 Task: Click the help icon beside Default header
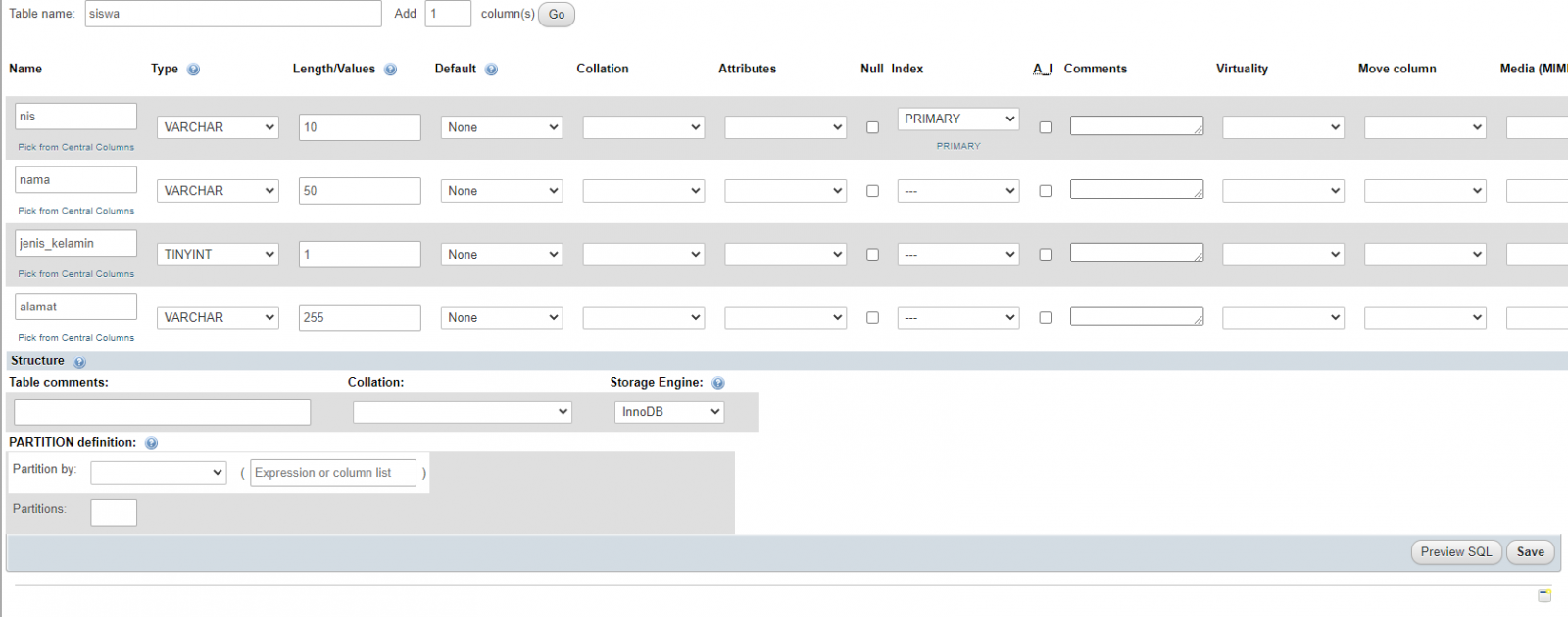pos(491,70)
